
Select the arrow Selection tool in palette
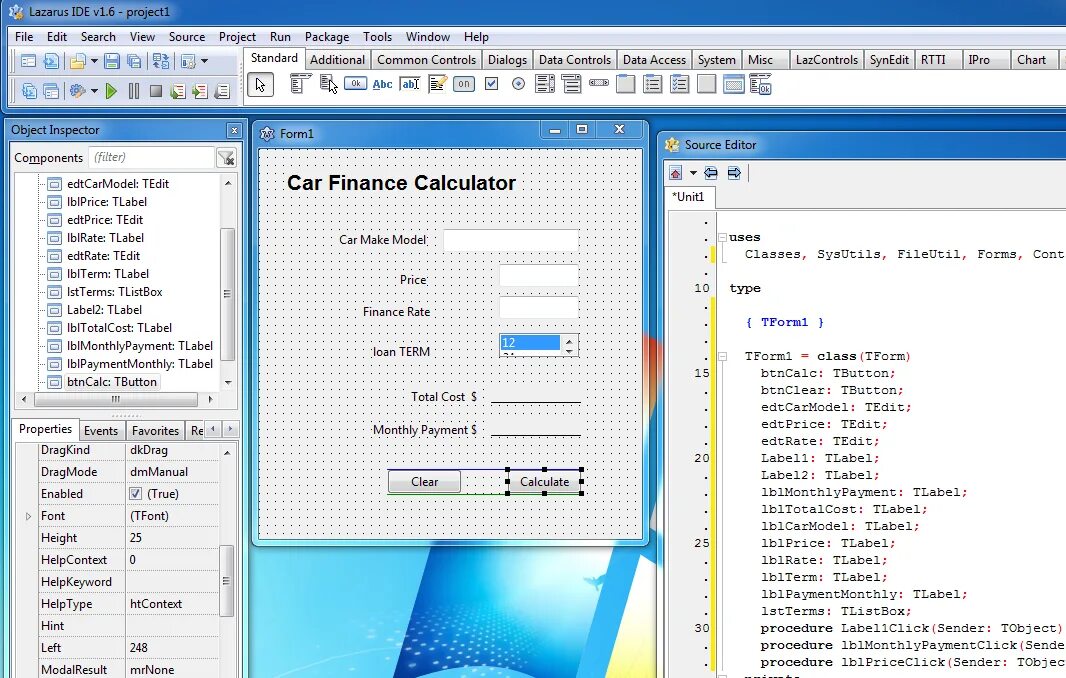tap(260, 85)
